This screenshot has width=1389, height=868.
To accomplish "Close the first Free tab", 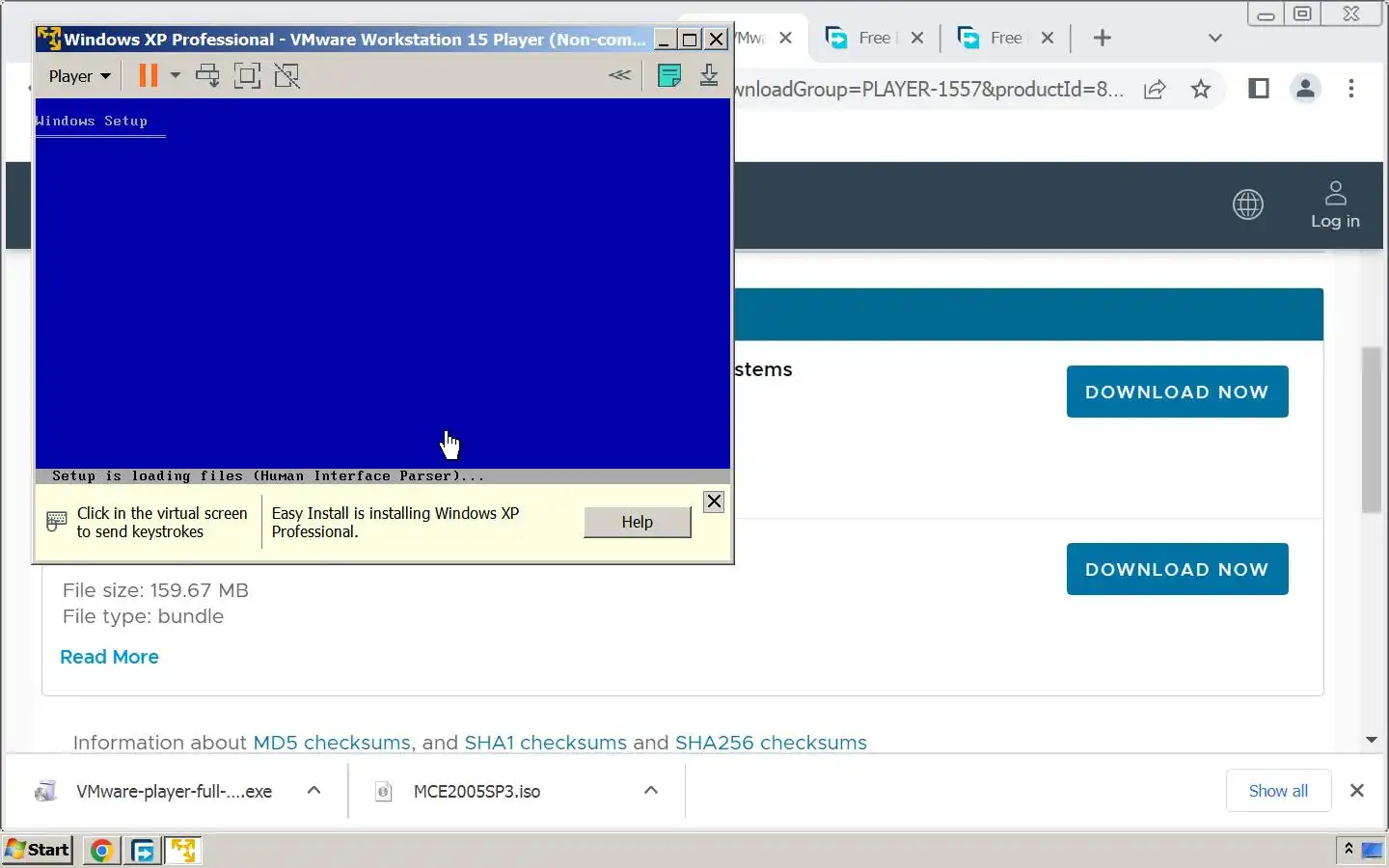I will point(917,38).
